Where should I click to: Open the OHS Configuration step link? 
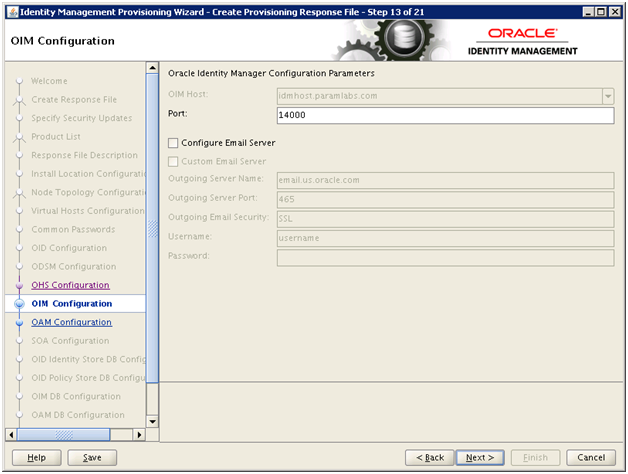pyautogui.click(x=70, y=285)
